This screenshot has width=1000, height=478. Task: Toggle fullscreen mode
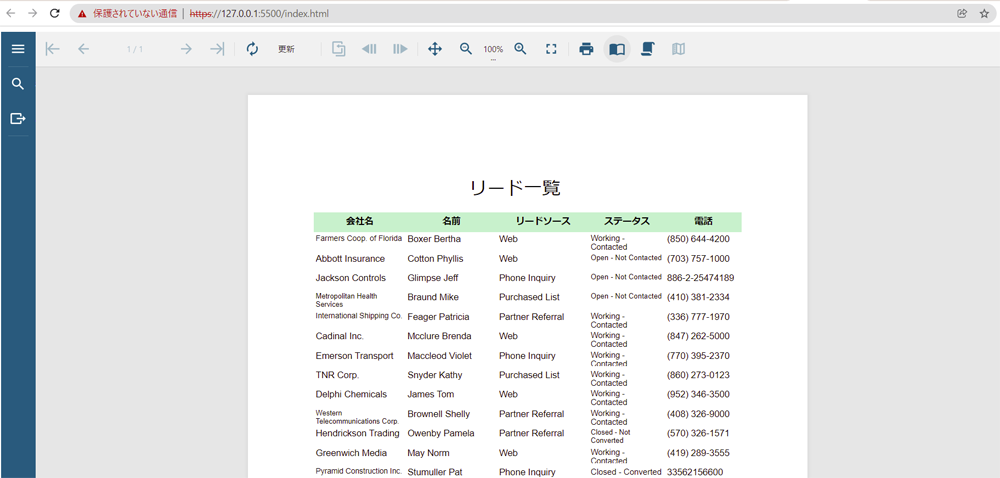click(x=552, y=49)
